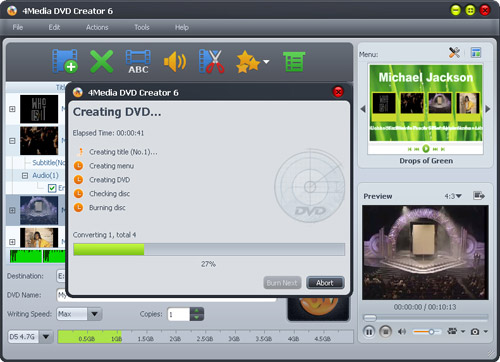Click the green list toolbar icon
Viewport: 500px width, 362px height.
[x=294, y=62]
